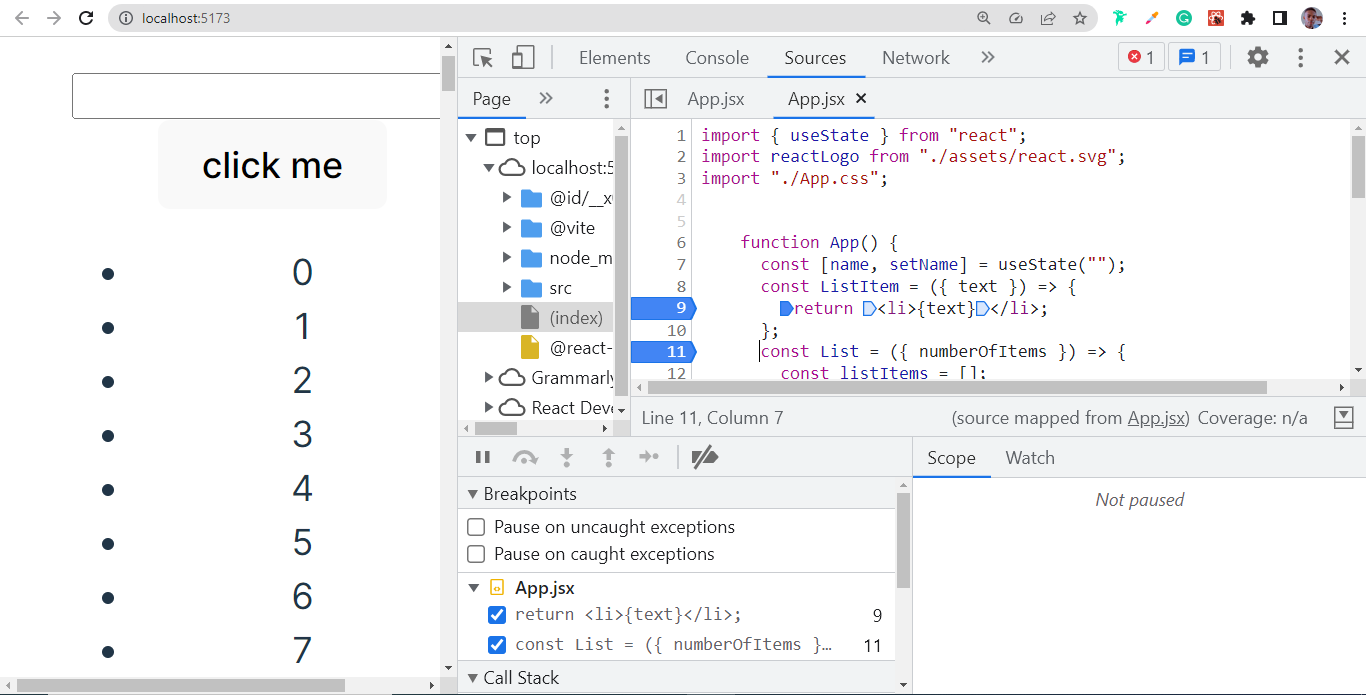This screenshot has height=695, width=1366.
Task: Disable the line 9 return breakpoint checkbox
Action: pyautogui.click(x=496, y=615)
